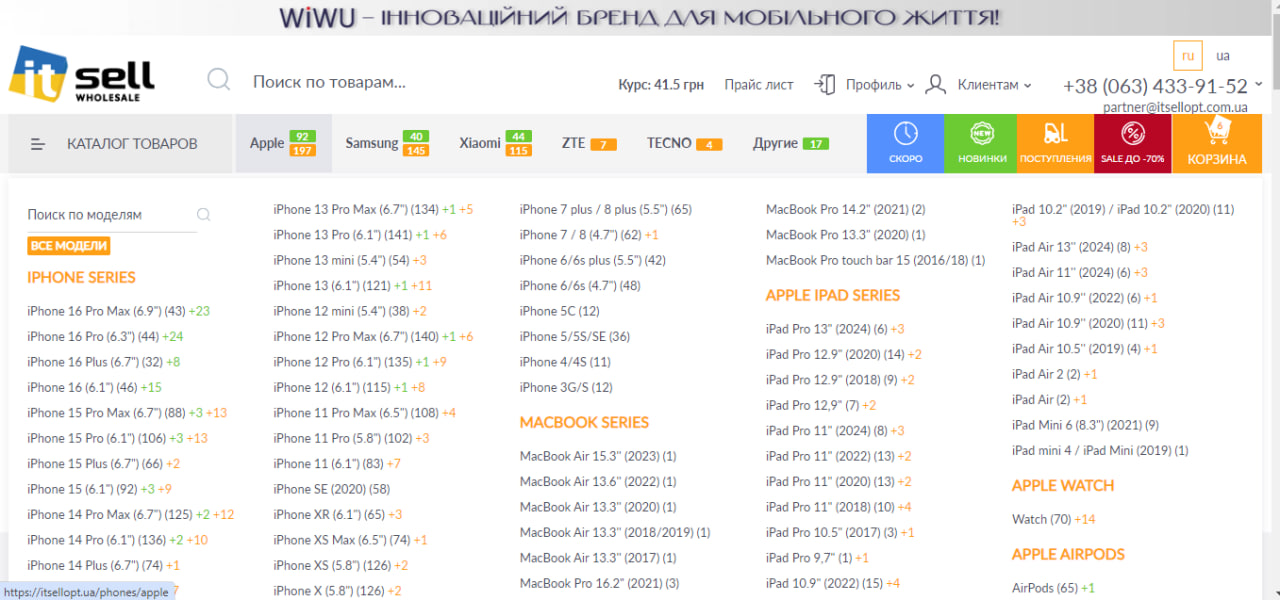The image size is (1280, 600).
Task: Open the 'Новинки' new items tile
Action: click(981, 143)
